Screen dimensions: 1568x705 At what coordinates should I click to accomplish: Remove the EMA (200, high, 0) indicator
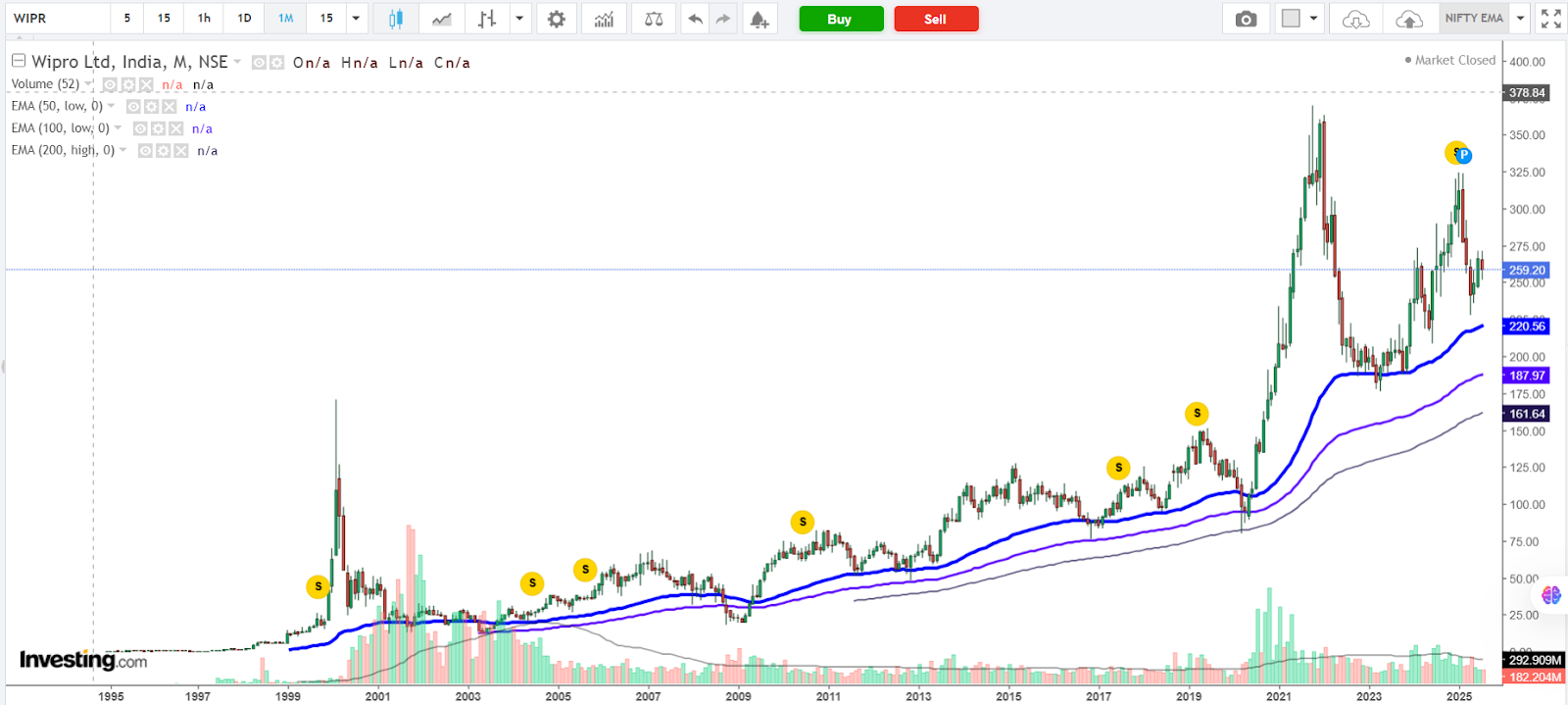(x=180, y=151)
